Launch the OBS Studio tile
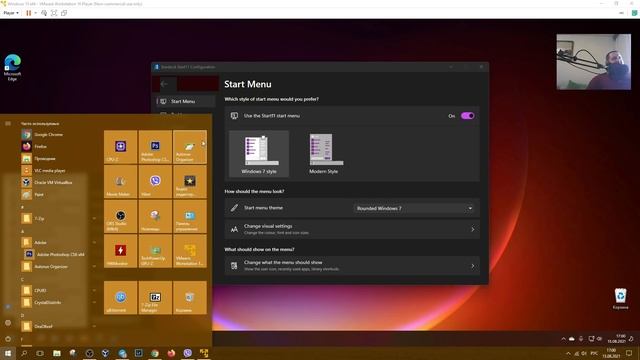 pos(120,216)
